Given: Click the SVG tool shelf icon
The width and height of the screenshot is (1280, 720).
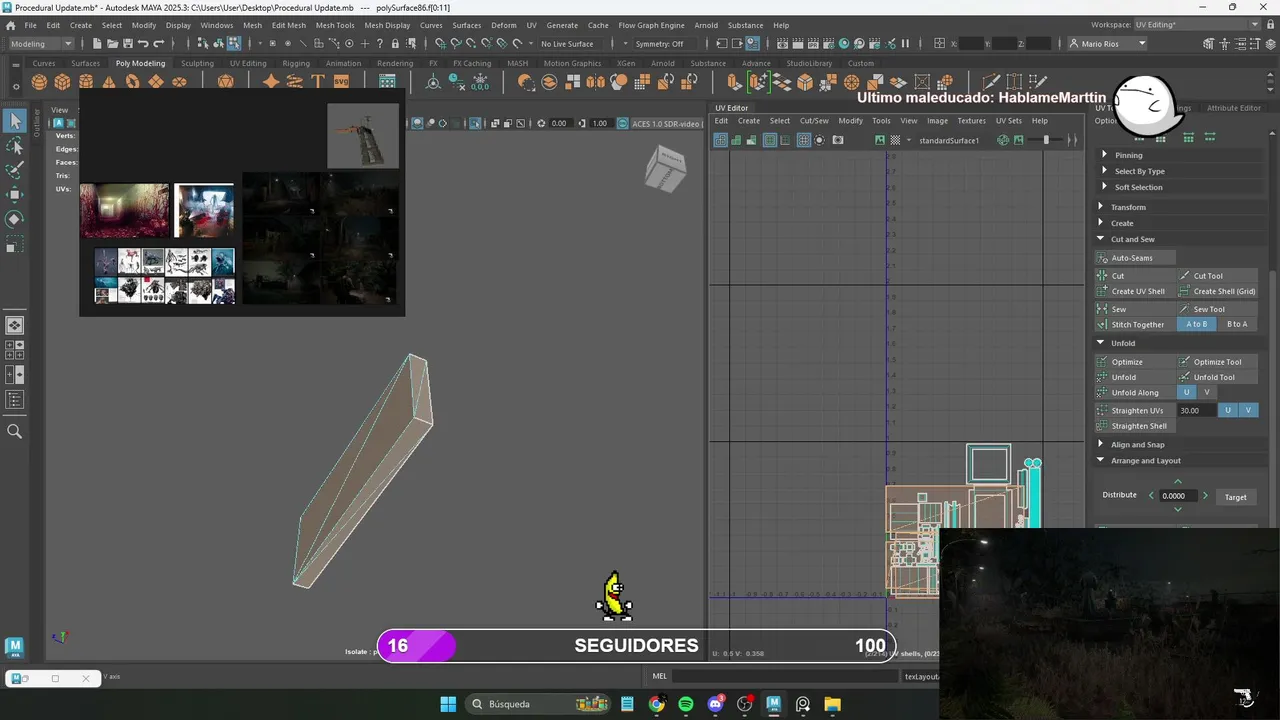Looking at the screenshot, I should (x=341, y=82).
